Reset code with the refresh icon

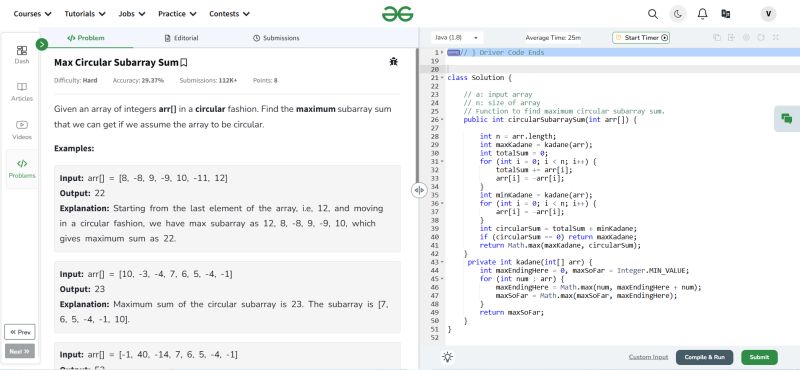(x=761, y=37)
